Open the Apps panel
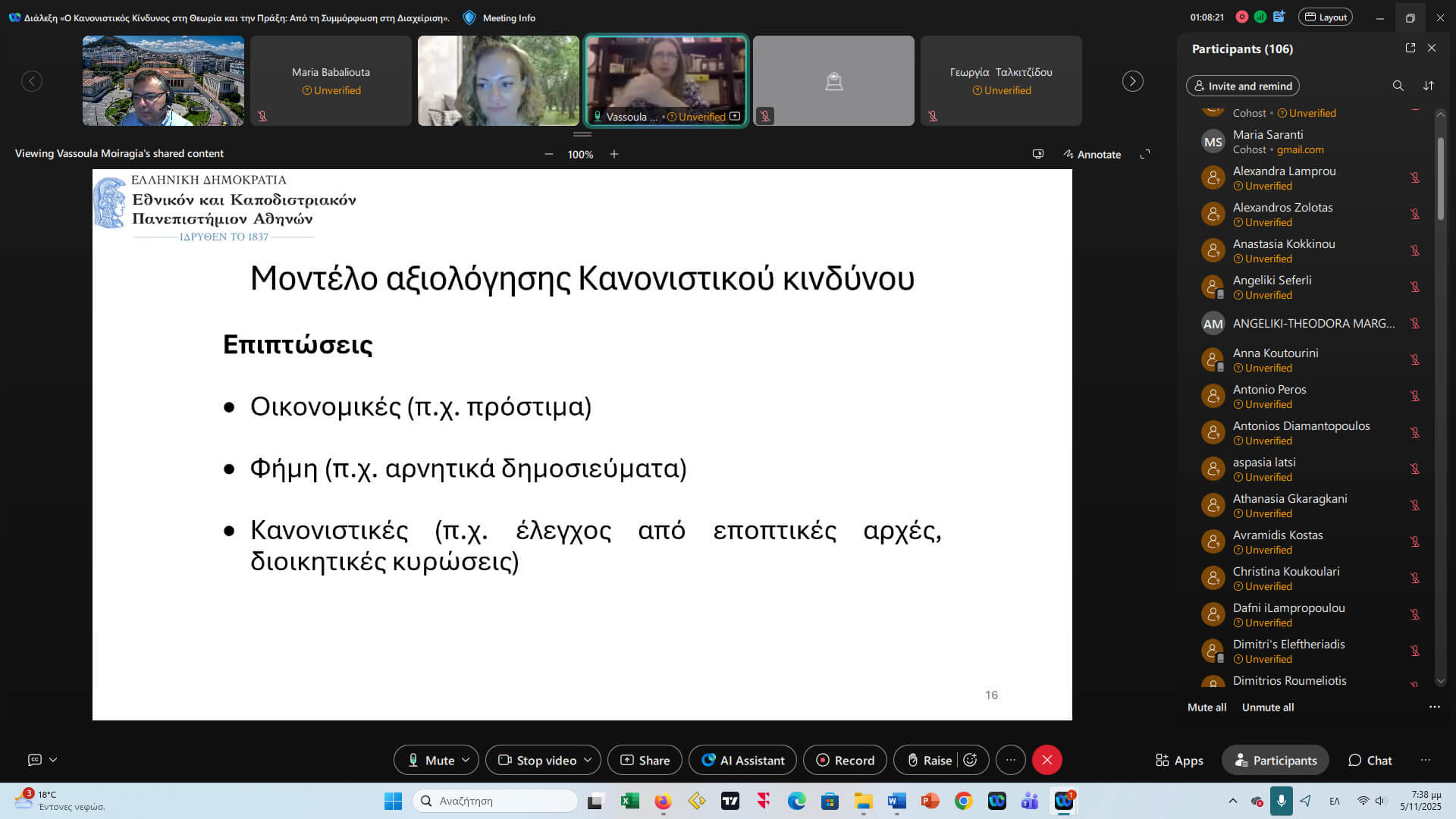This screenshot has height=819, width=1456. pyautogui.click(x=1179, y=760)
